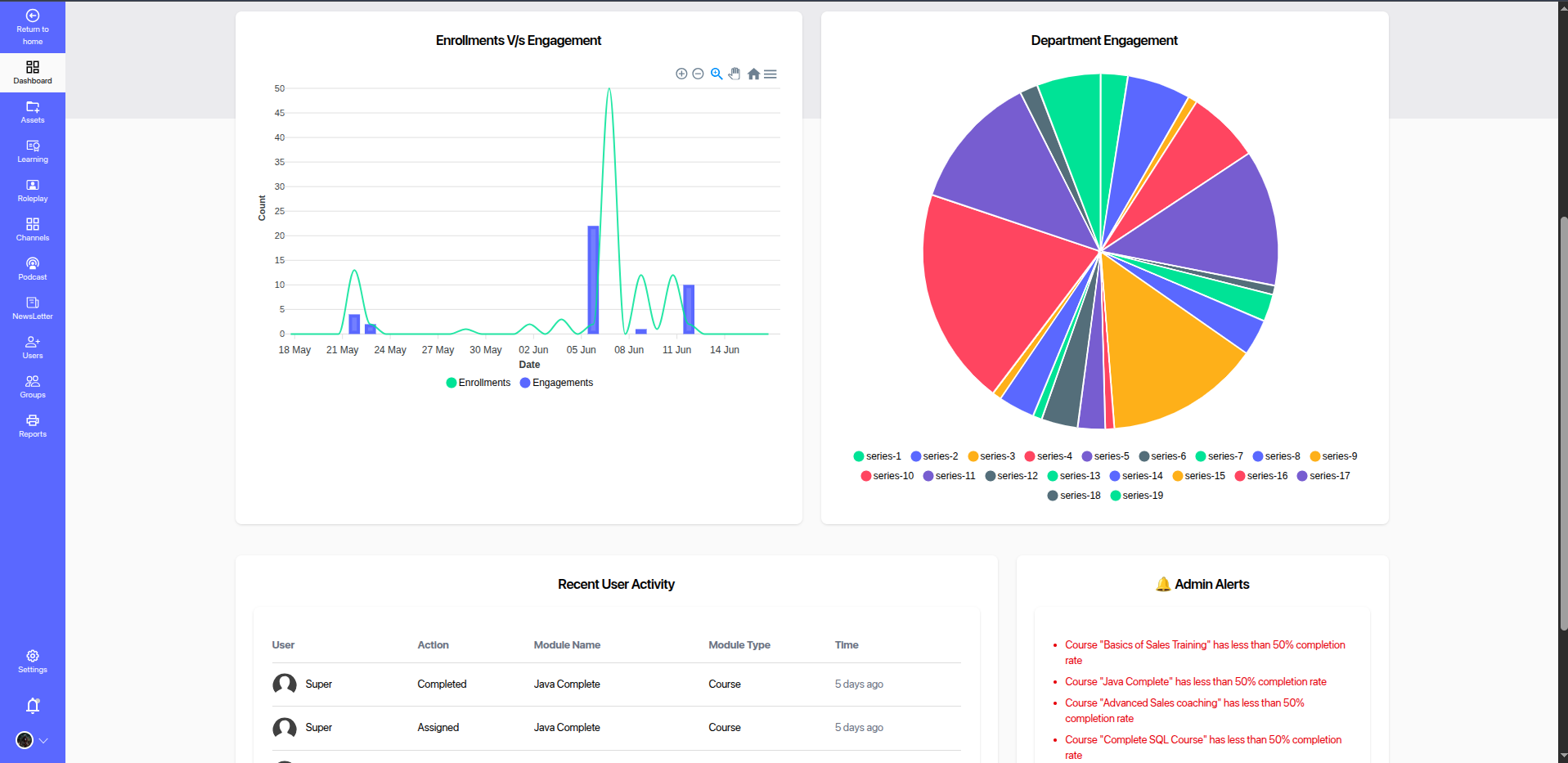Viewport: 1568px width, 763px height.
Task: Toggle Engagements series in chart legend
Action: click(x=556, y=383)
